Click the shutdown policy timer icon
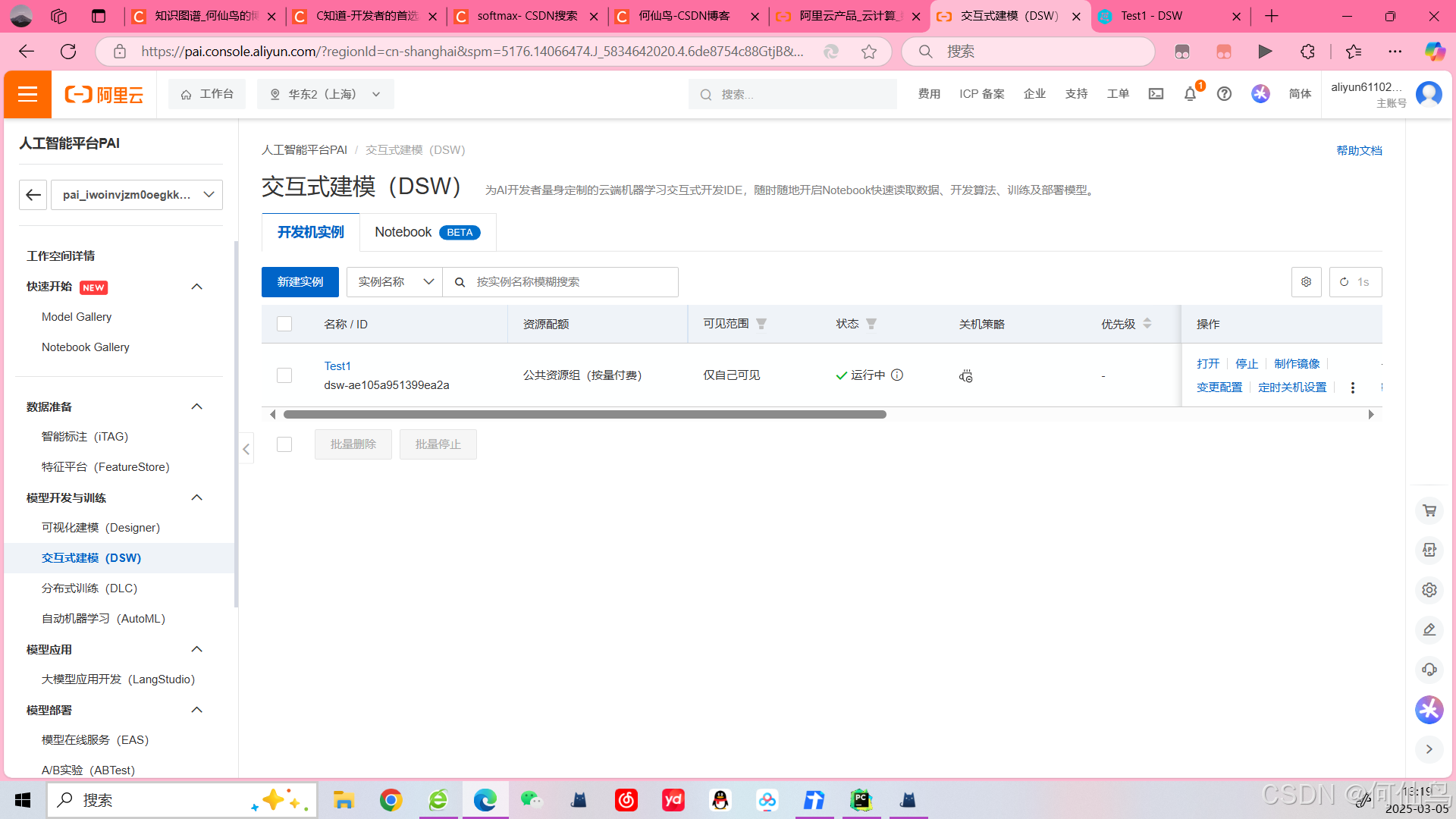 (x=965, y=376)
